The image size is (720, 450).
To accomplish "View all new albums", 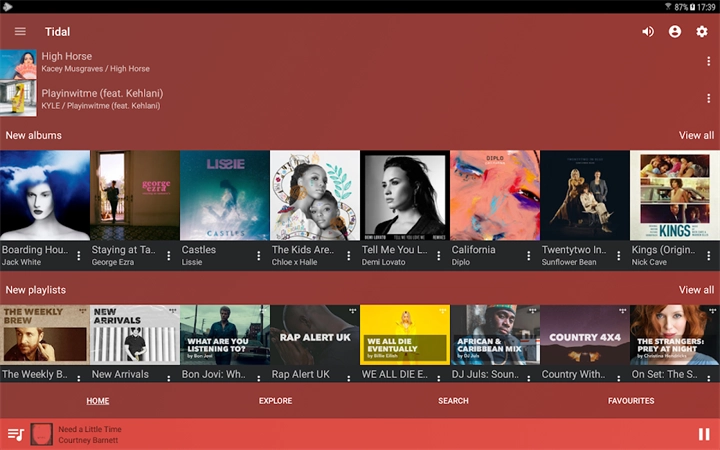I will click(696, 136).
